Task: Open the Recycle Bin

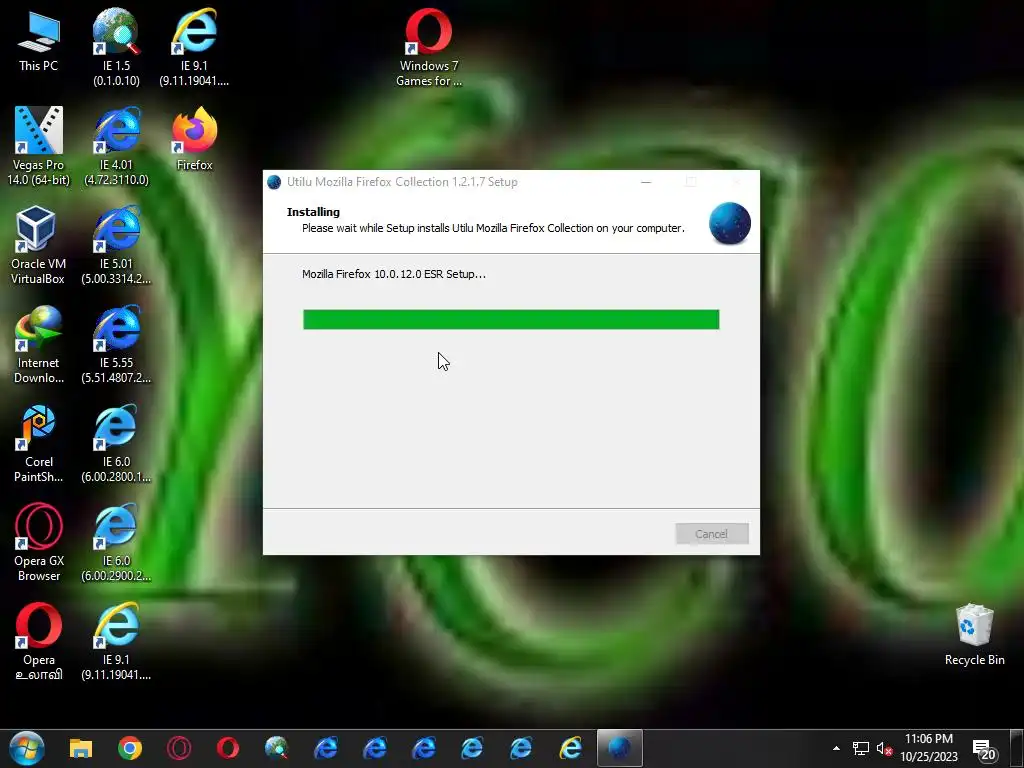Action: click(x=974, y=635)
